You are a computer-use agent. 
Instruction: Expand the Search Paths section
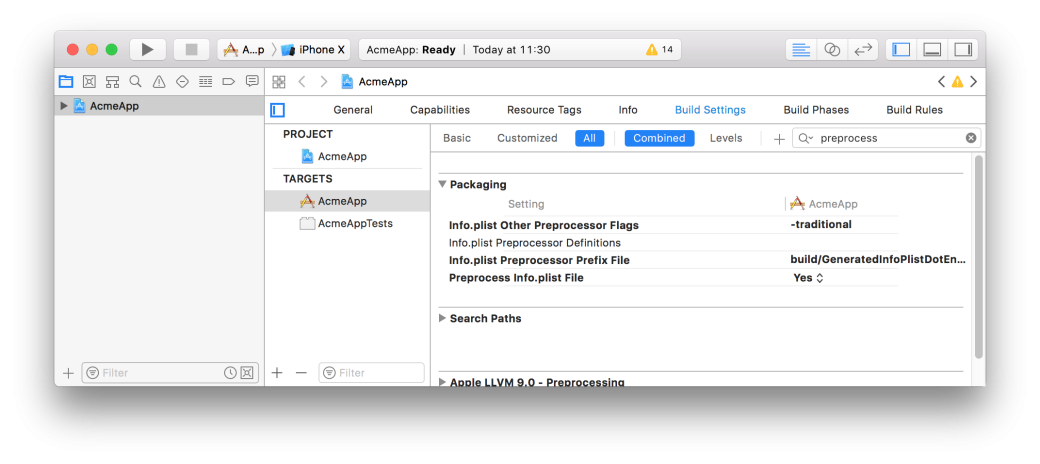(442, 319)
